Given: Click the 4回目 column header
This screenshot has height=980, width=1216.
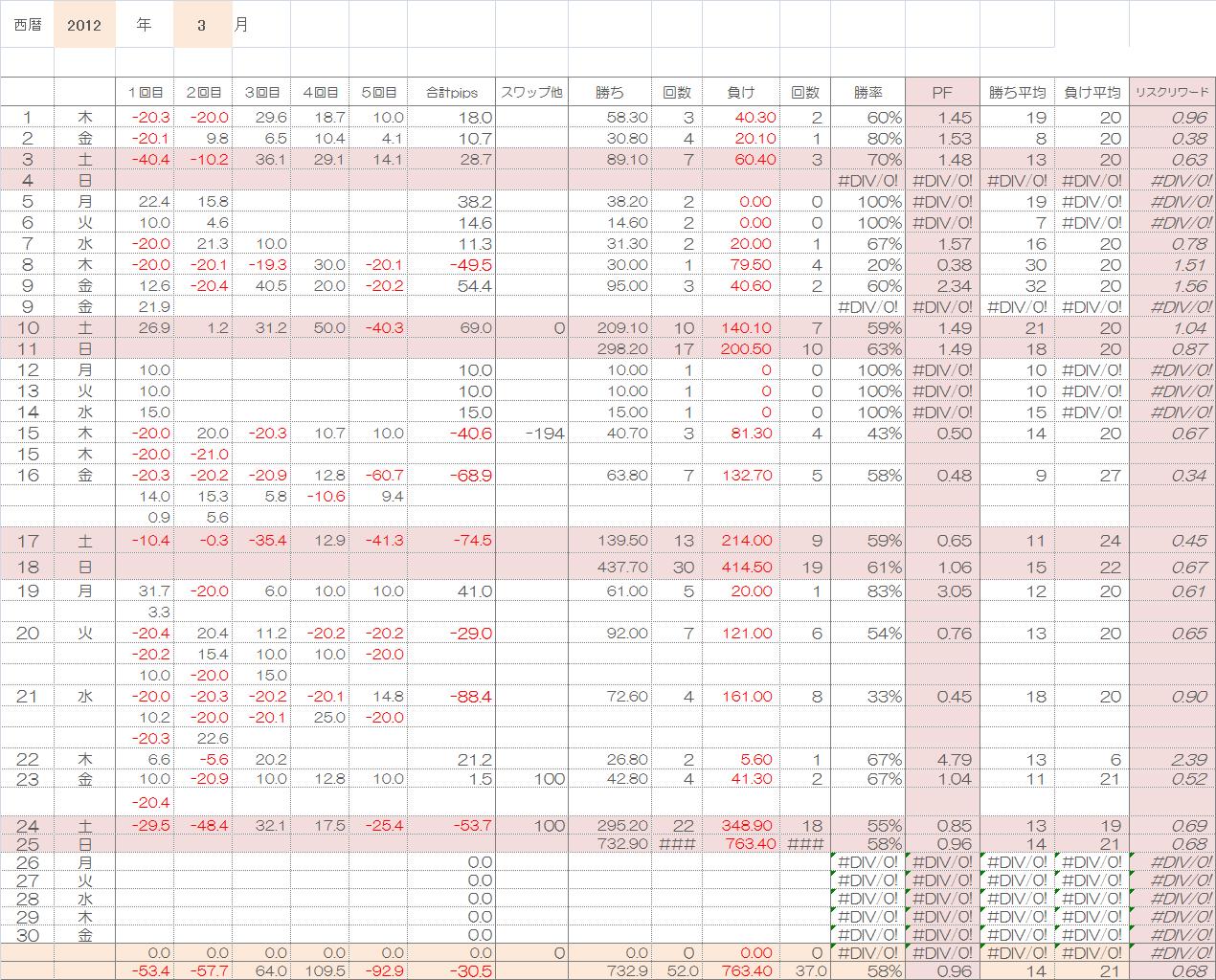Looking at the screenshot, I should 320,93.
